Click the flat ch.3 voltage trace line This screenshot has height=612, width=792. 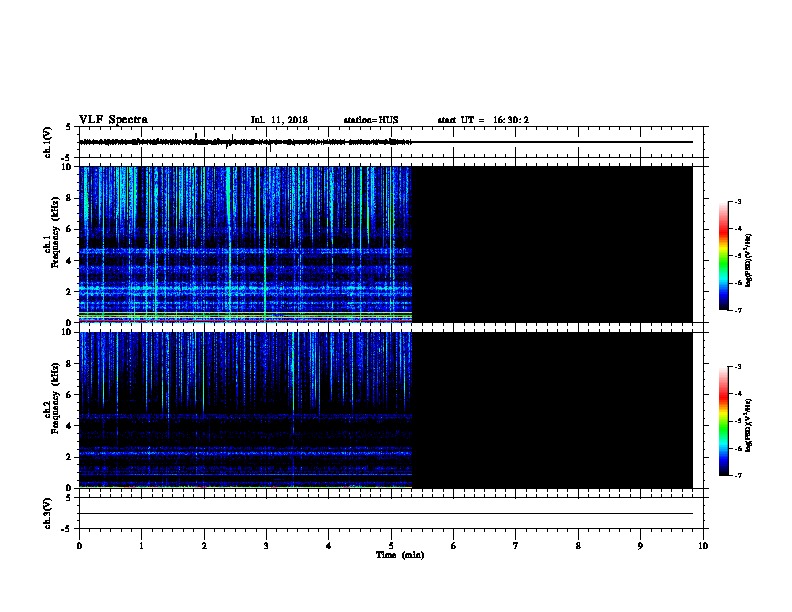click(x=386, y=514)
